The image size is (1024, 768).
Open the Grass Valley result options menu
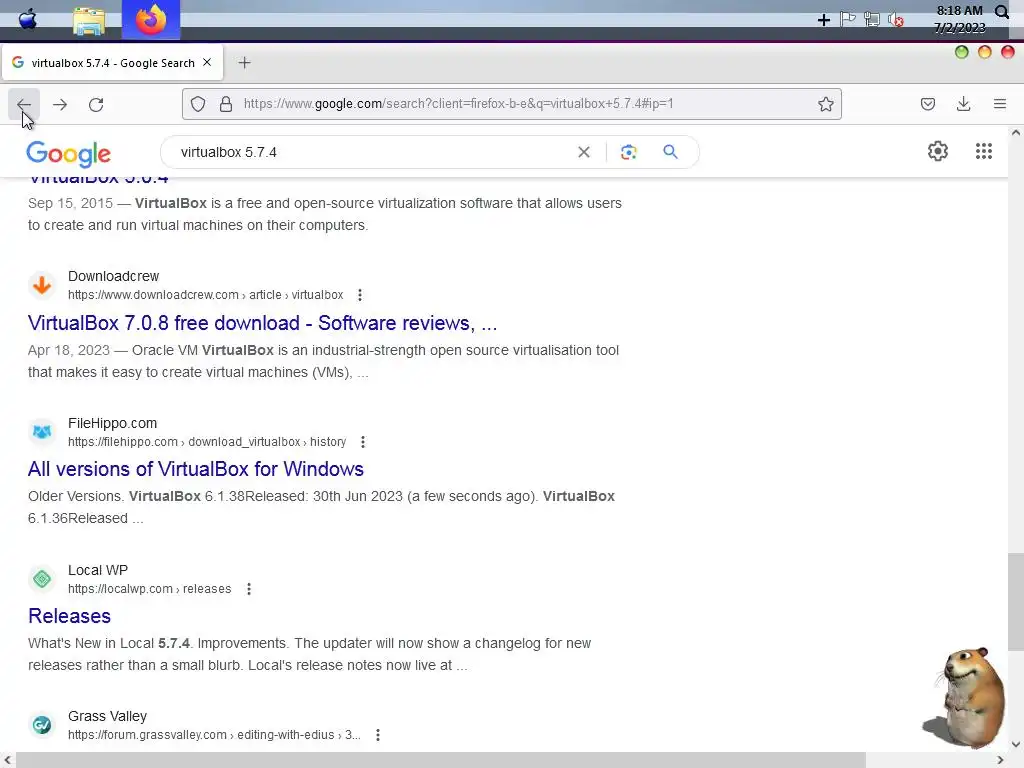point(377,735)
